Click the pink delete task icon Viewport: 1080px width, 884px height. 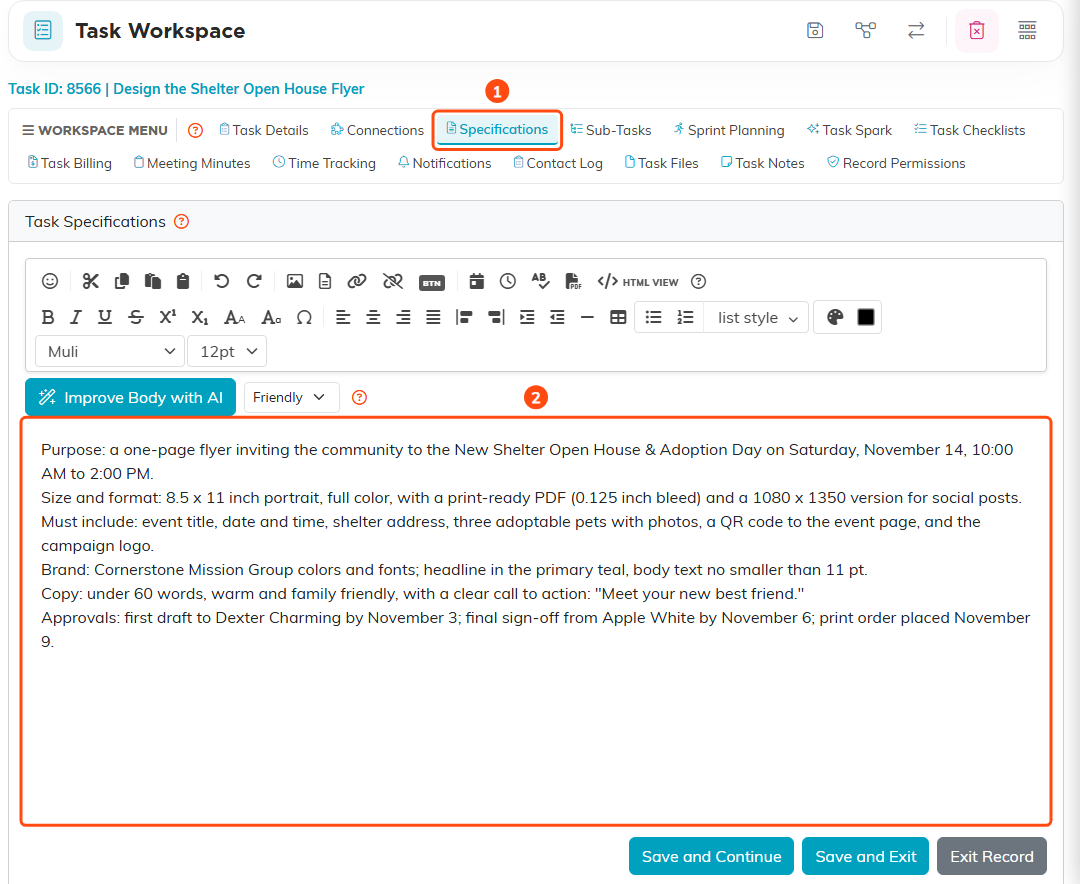(x=976, y=30)
